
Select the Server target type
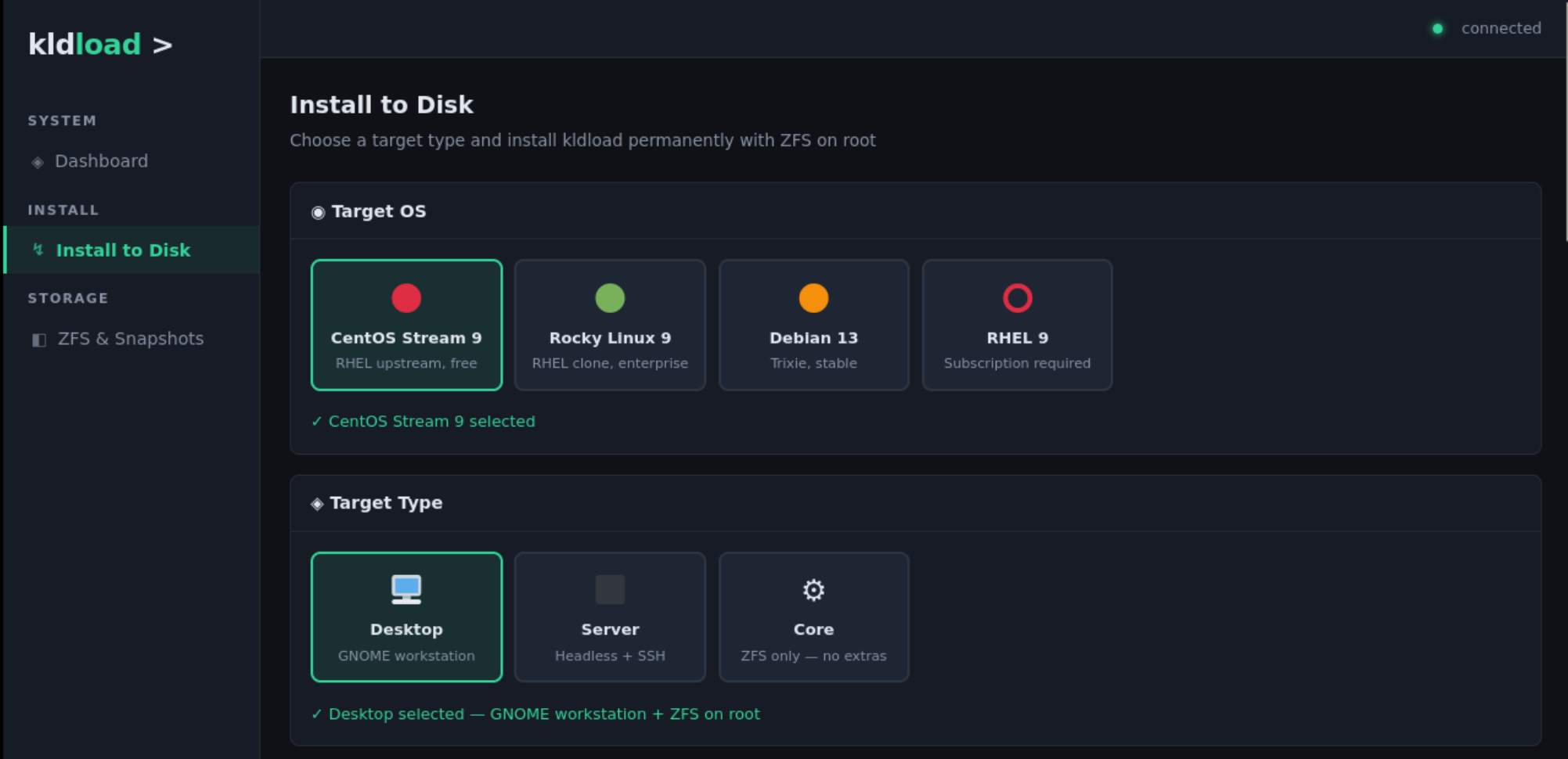tap(610, 617)
